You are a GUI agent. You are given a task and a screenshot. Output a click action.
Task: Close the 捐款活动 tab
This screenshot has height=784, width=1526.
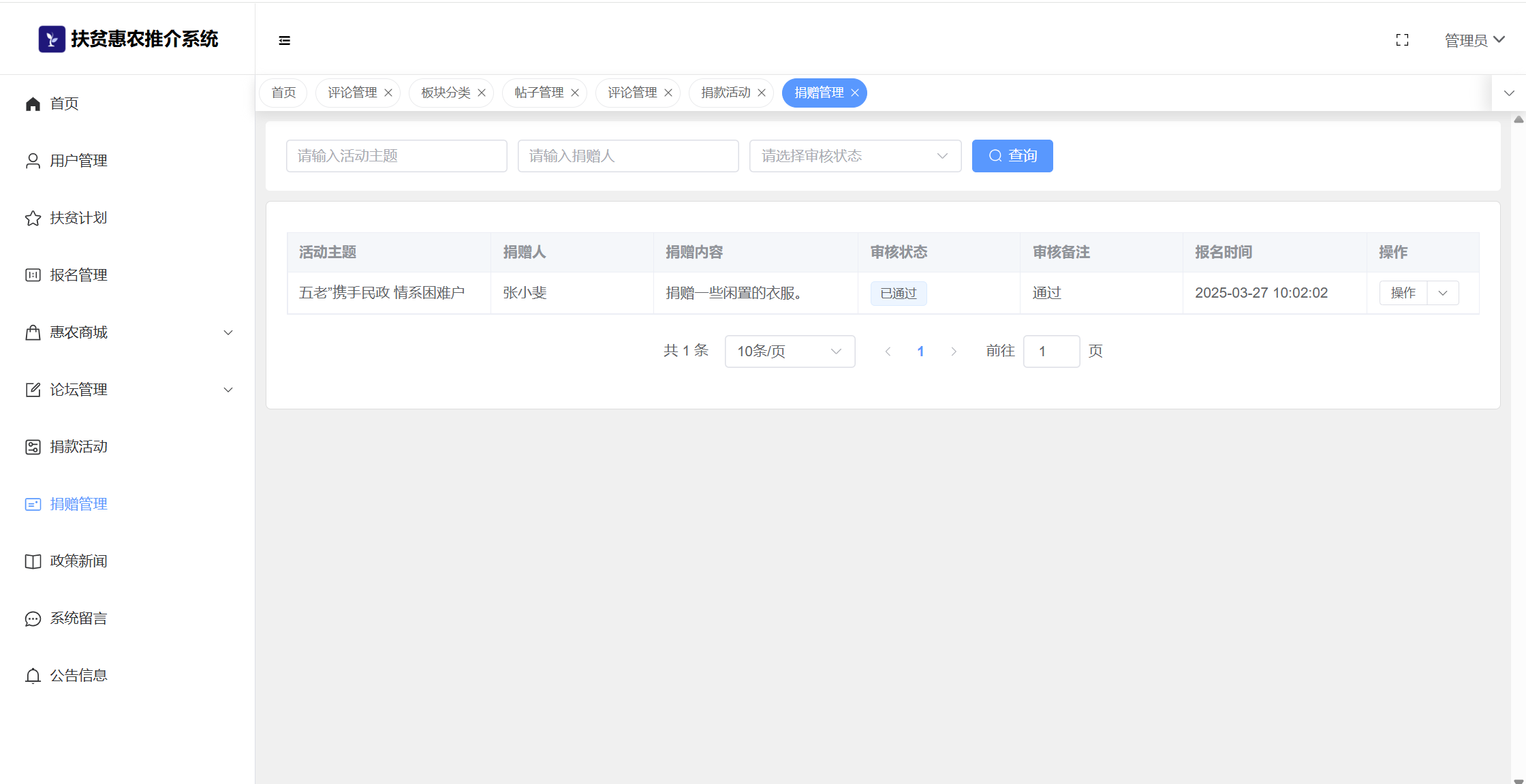(762, 93)
